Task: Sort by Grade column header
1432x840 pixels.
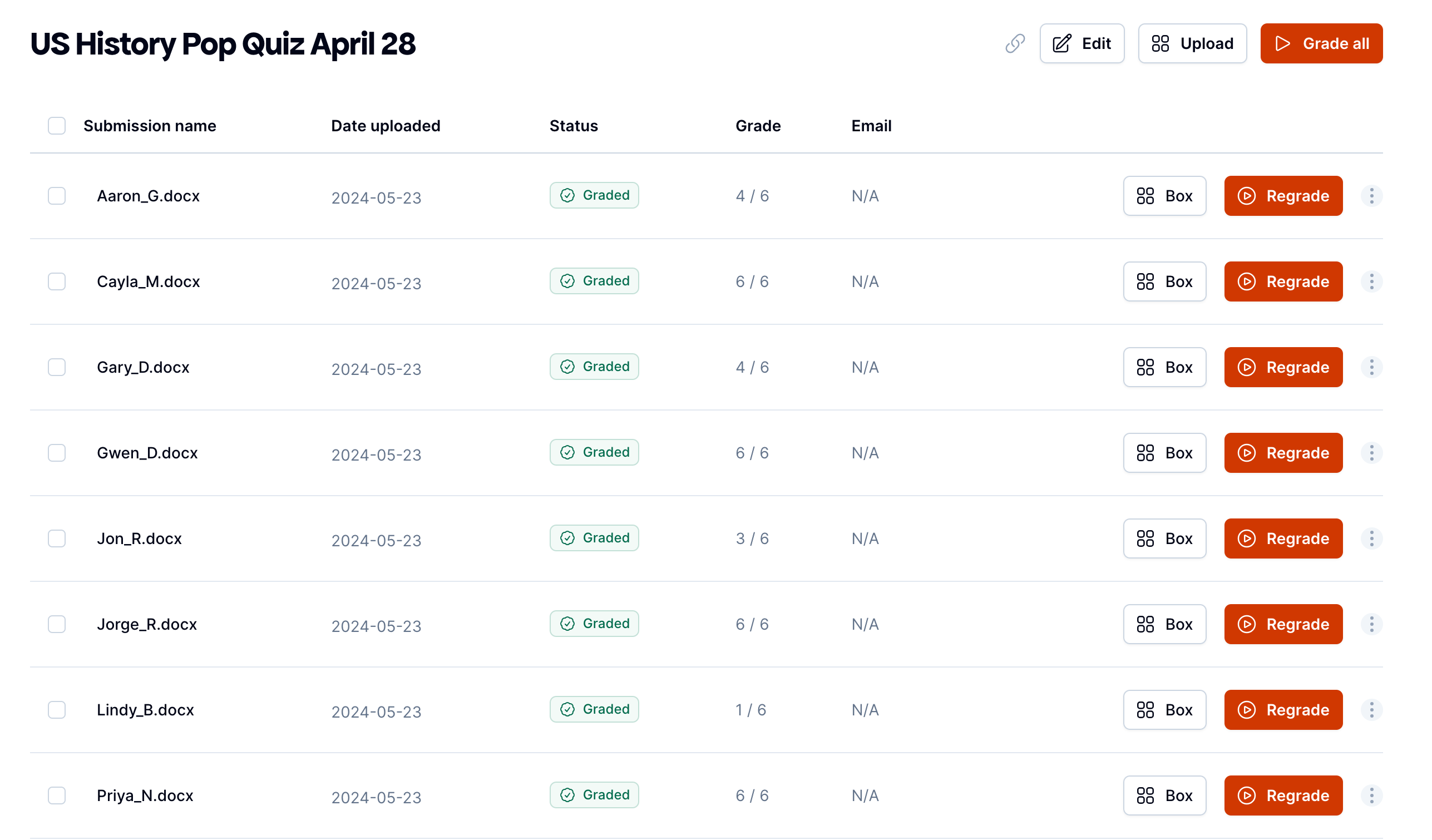Action: coord(758,126)
